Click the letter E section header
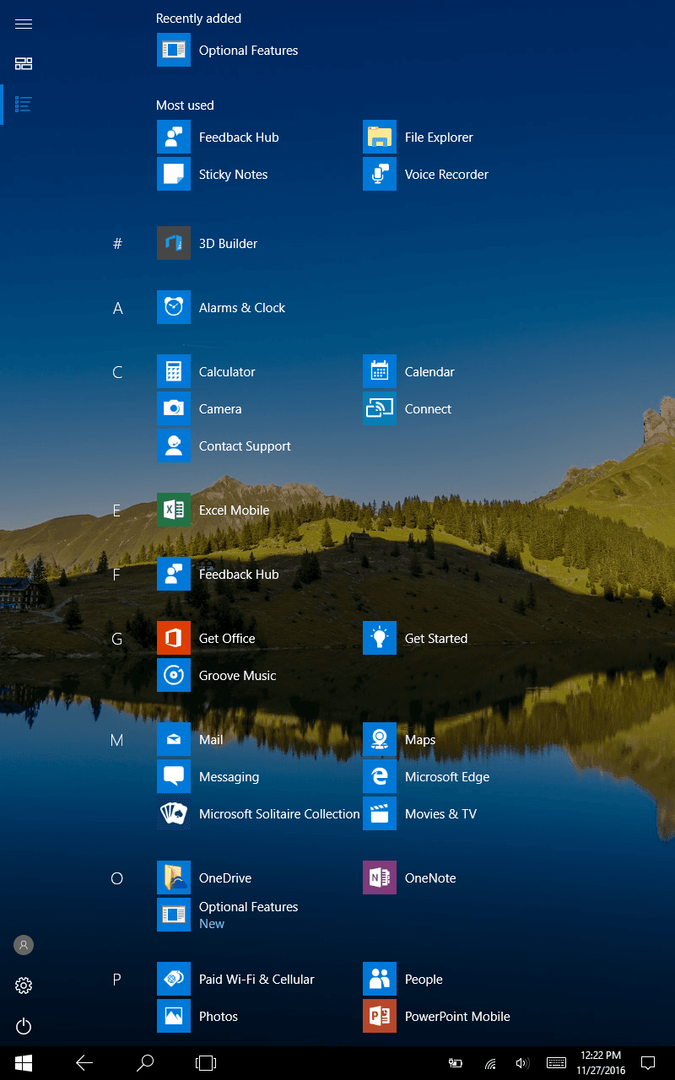The image size is (675, 1080). pos(116,510)
